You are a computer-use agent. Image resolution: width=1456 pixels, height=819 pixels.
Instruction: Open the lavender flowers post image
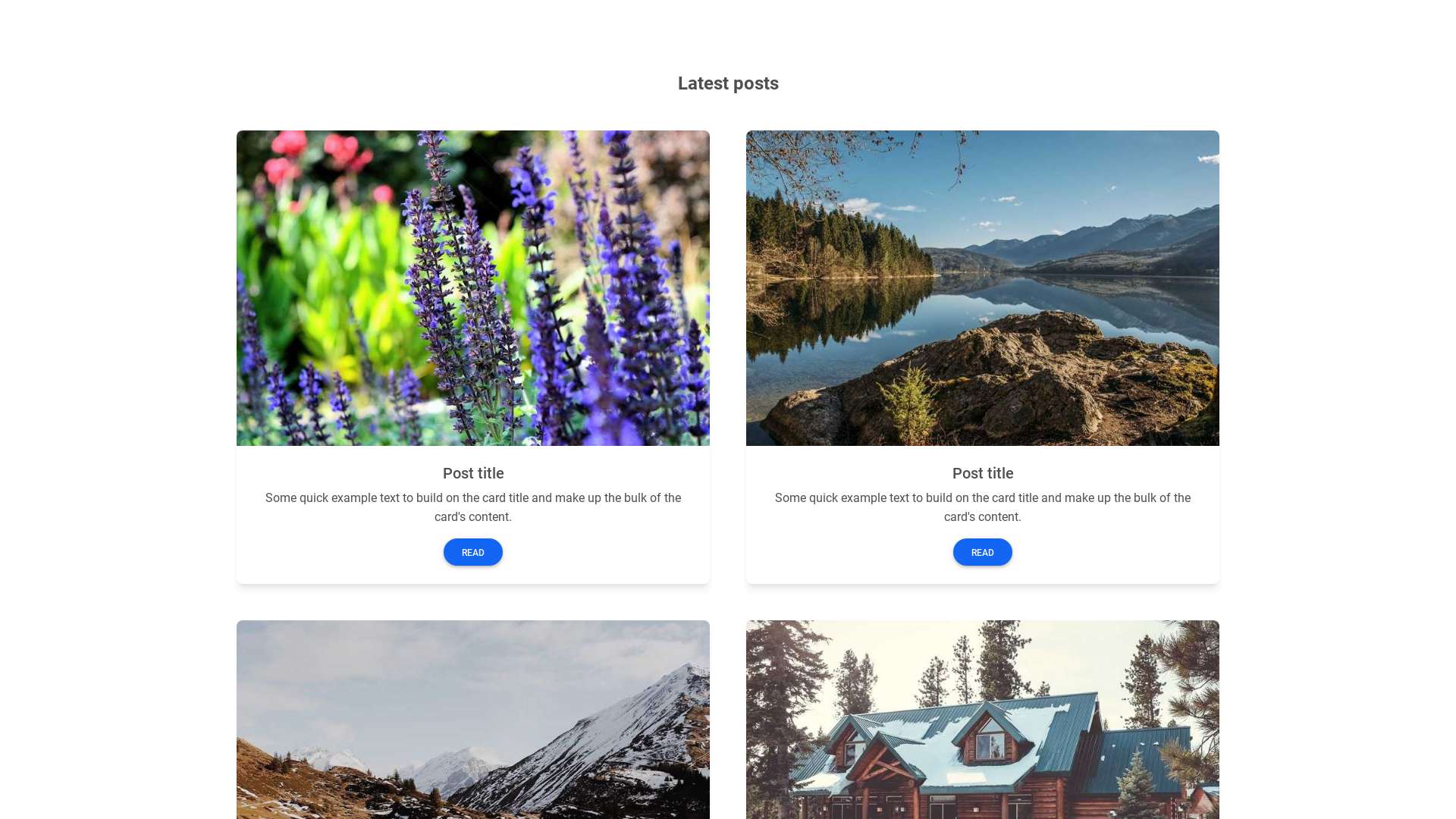click(x=473, y=288)
